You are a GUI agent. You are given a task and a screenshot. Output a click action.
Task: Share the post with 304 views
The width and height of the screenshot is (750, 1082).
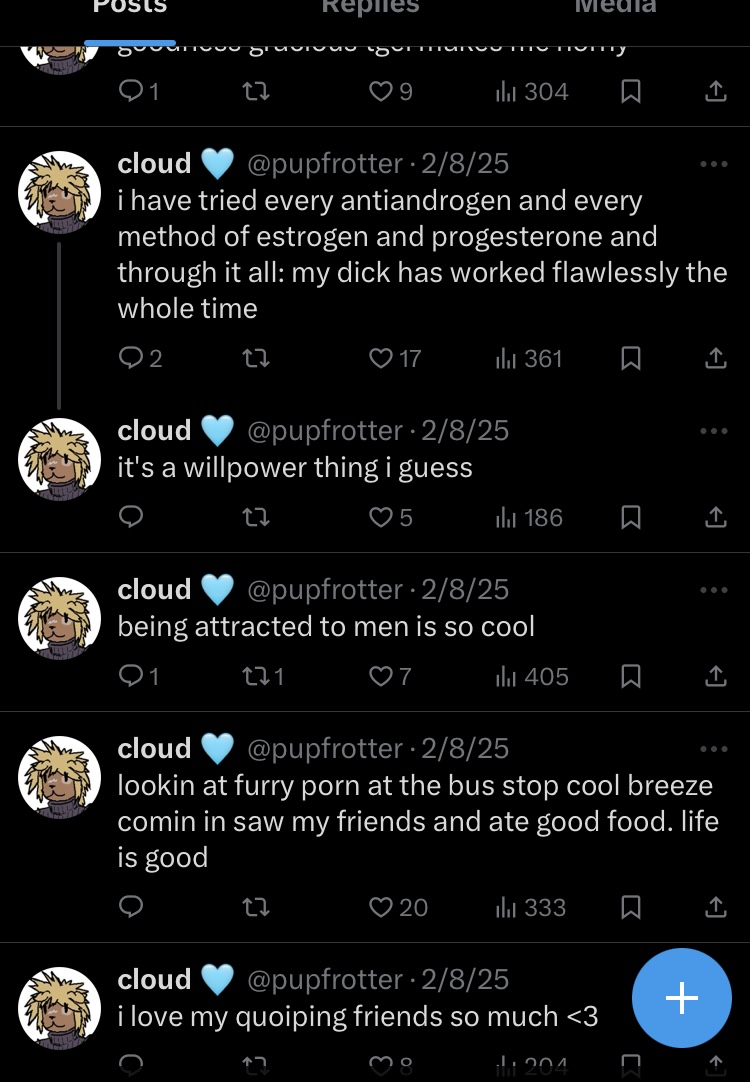pyautogui.click(x=715, y=92)
